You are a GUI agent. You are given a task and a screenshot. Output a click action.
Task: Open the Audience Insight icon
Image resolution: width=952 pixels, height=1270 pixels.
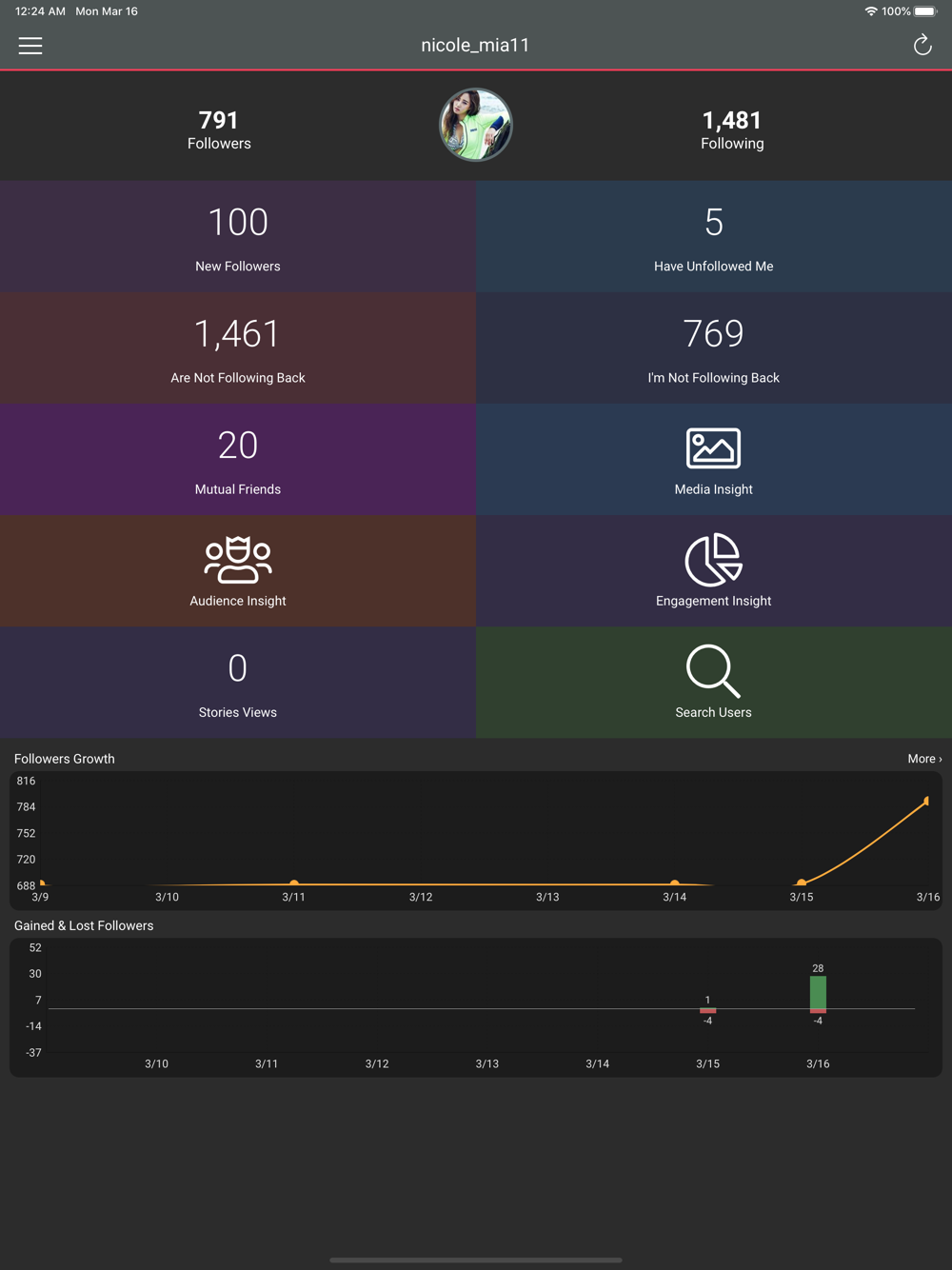coord(238,559)
